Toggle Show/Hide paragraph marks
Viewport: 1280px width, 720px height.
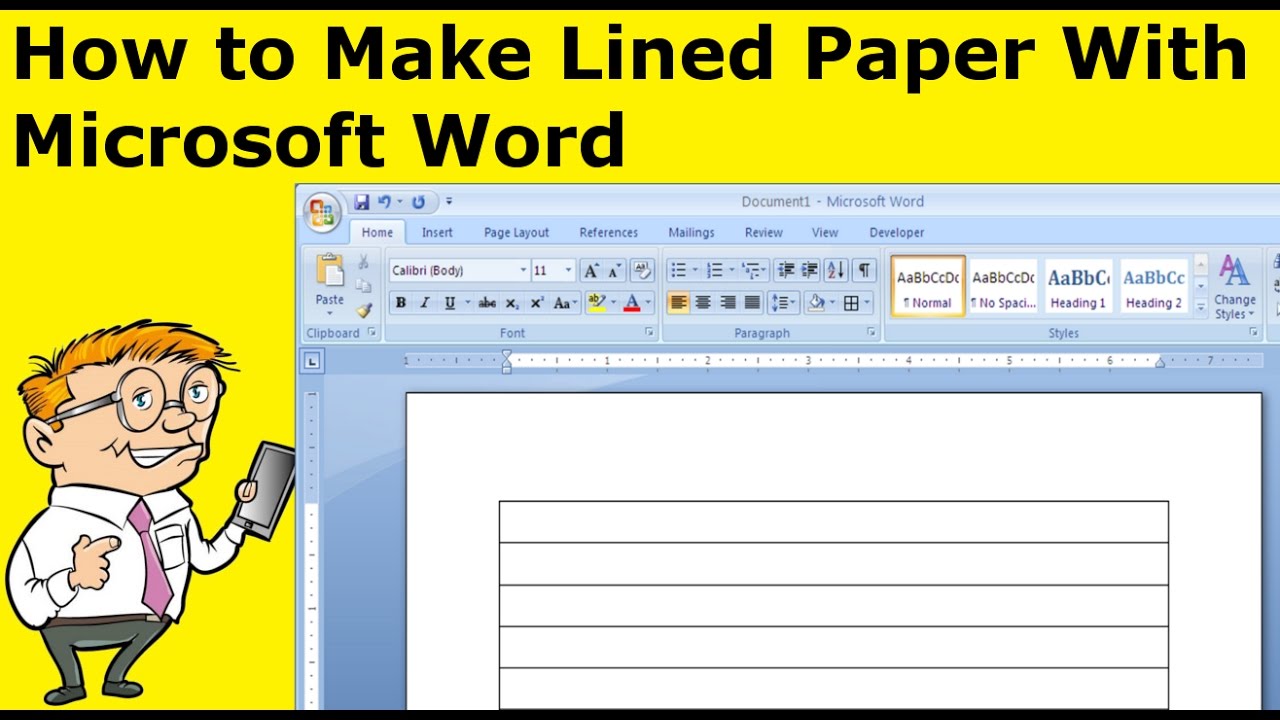864,270
